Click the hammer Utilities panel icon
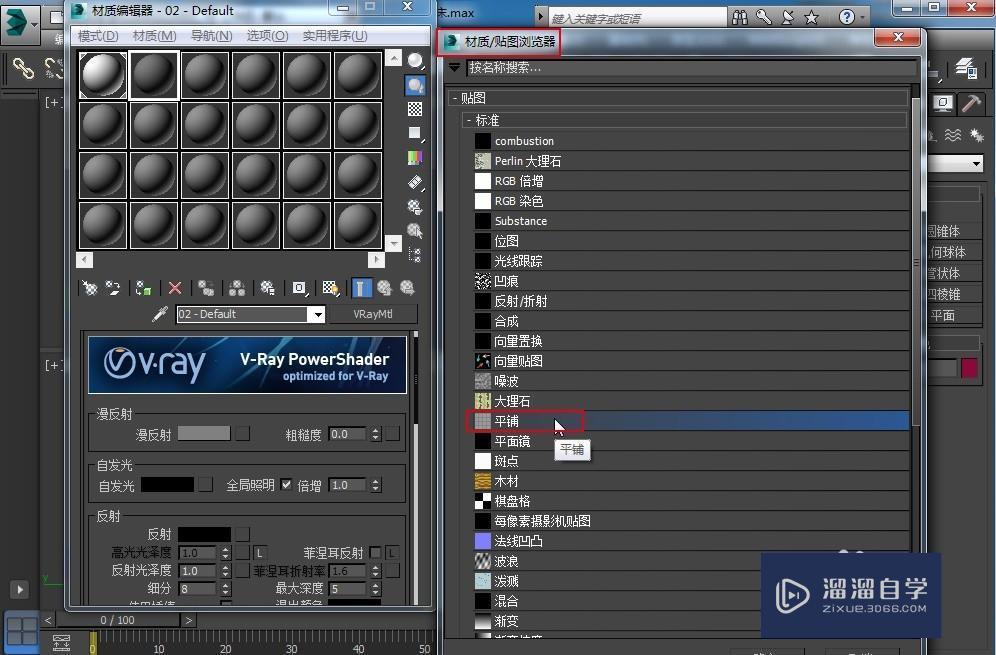The height and width of the screenshot is (655, 996). coord(971,103)
